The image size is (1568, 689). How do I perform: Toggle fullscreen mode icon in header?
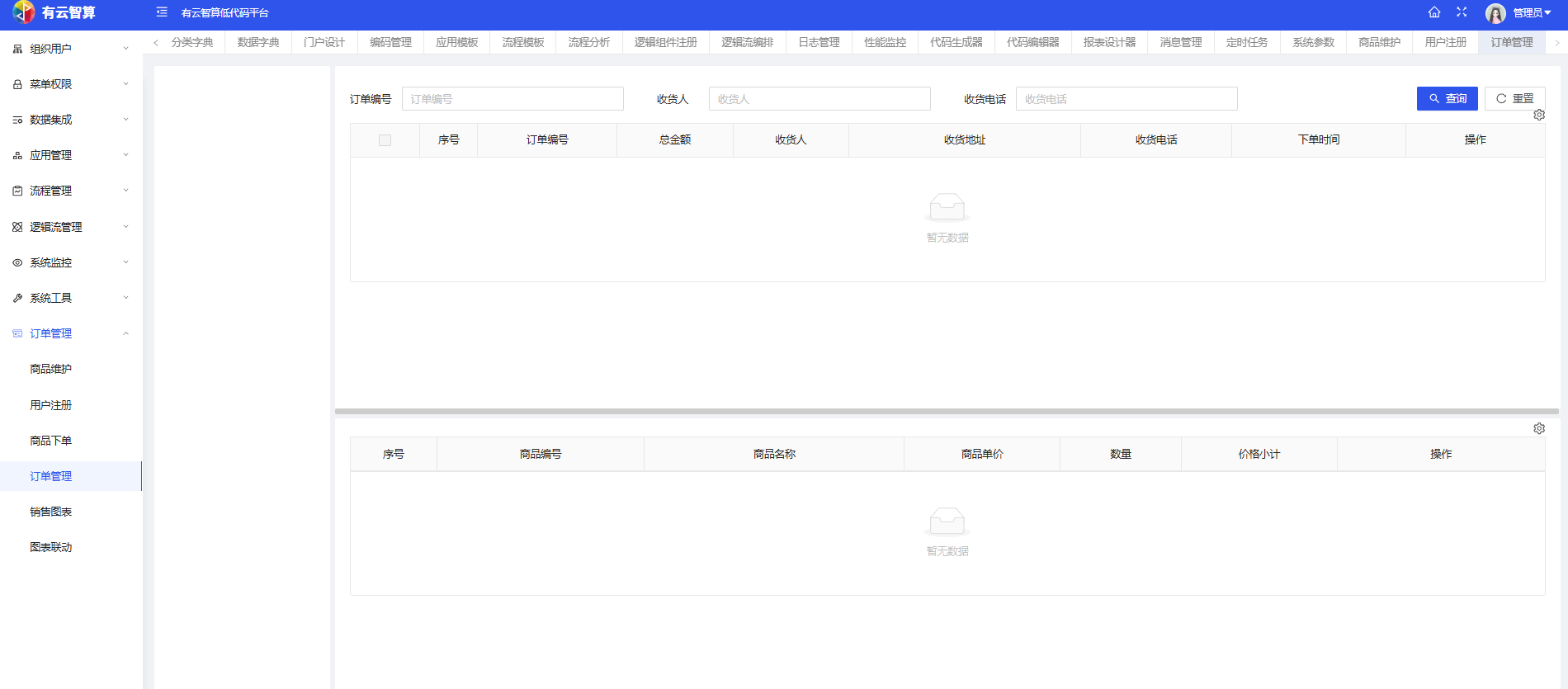[x=1462, y=12]
